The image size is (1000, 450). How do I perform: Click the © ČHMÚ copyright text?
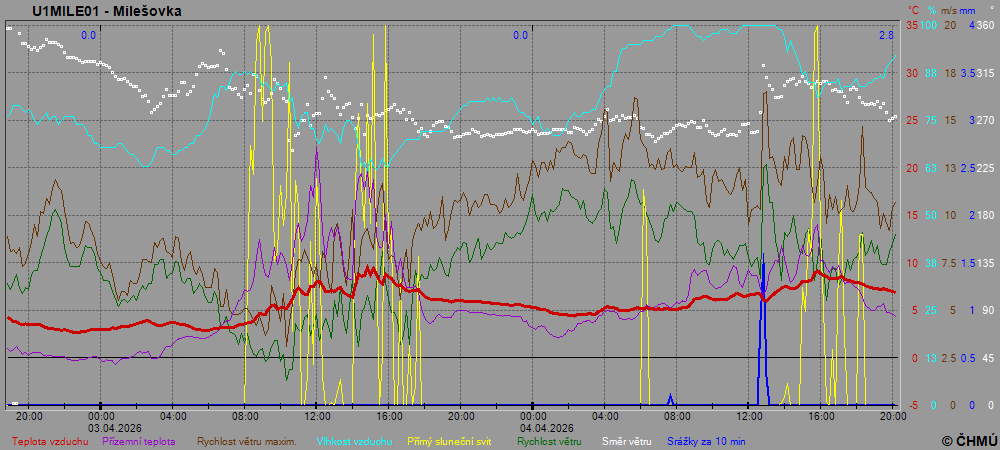click(969, 440)
